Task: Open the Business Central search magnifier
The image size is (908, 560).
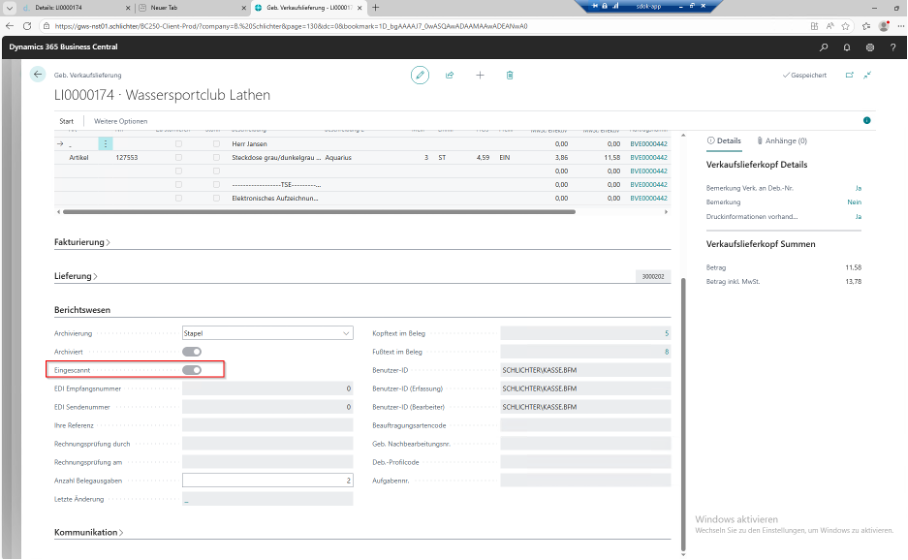Action: point(823,47)
